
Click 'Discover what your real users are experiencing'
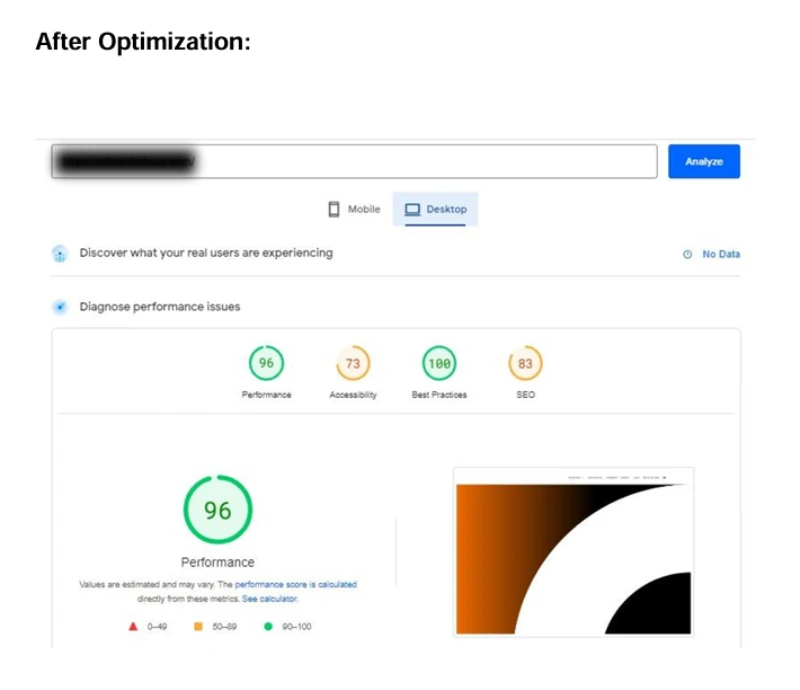(x=206, y=253)
